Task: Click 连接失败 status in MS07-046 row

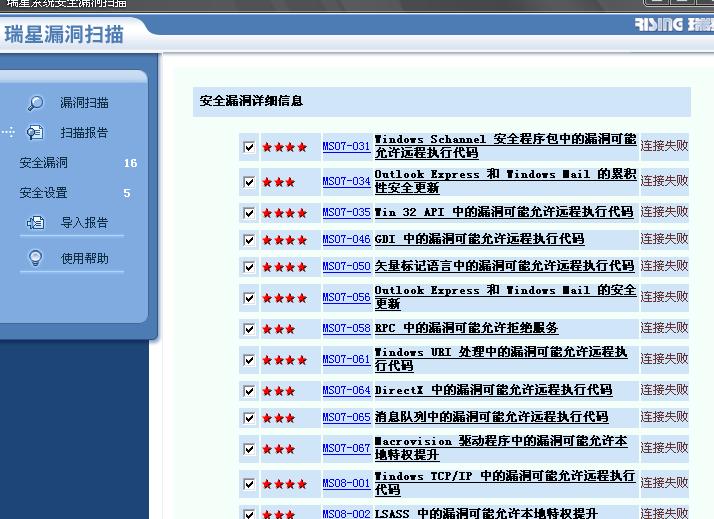Action: 664,239
